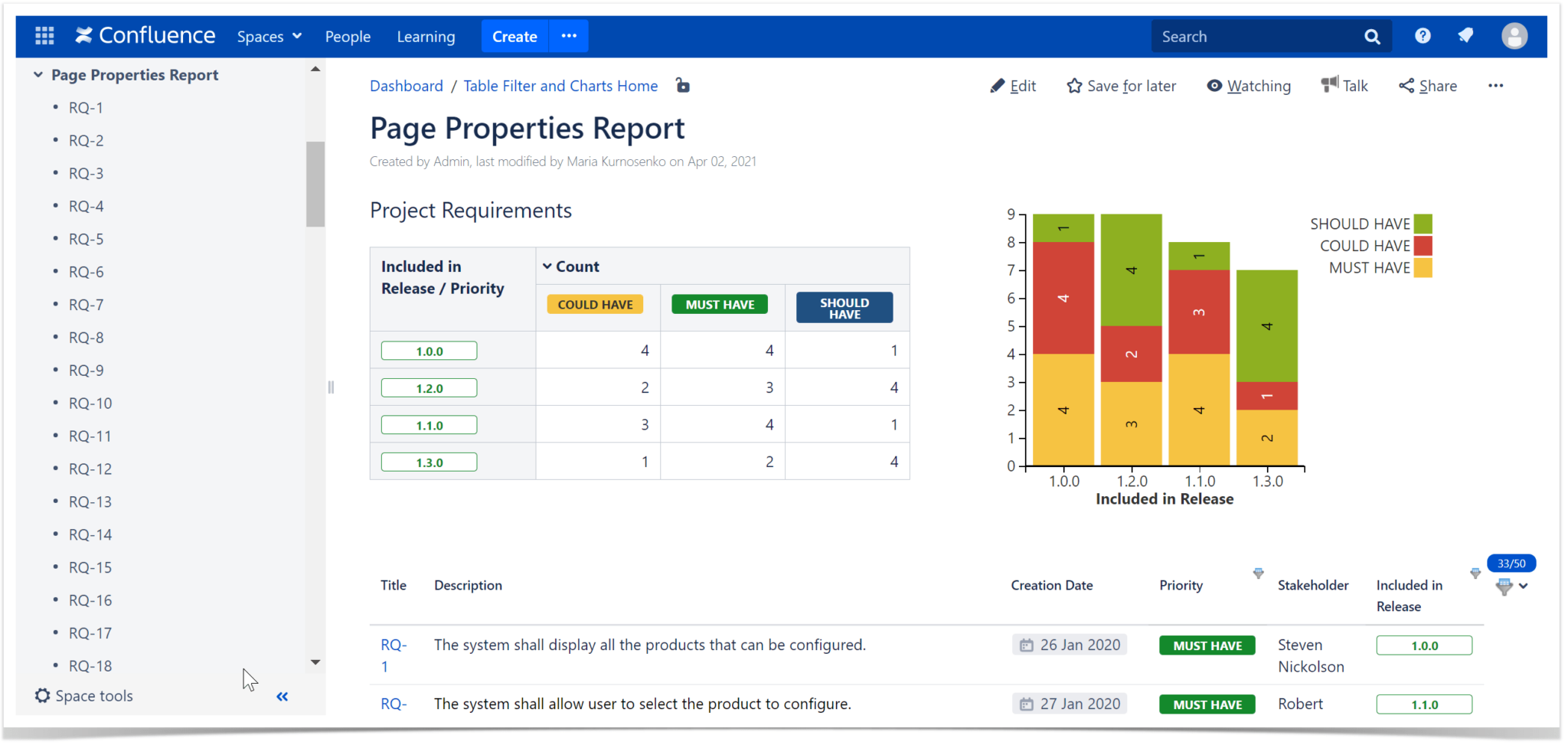
Task: Open the table filter settings funnel icon
Action: (x=1503, y=587)
